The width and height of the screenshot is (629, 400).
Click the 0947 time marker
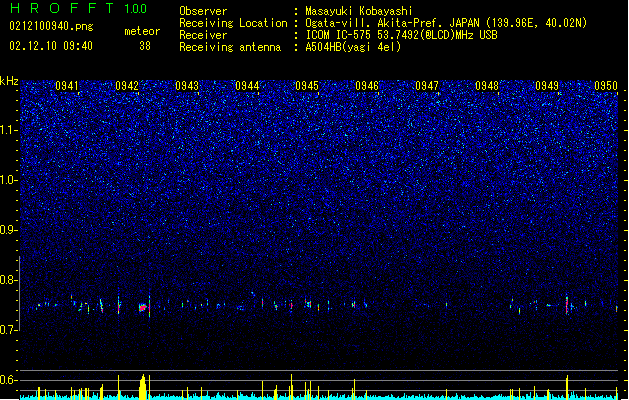tap(427, 86)
